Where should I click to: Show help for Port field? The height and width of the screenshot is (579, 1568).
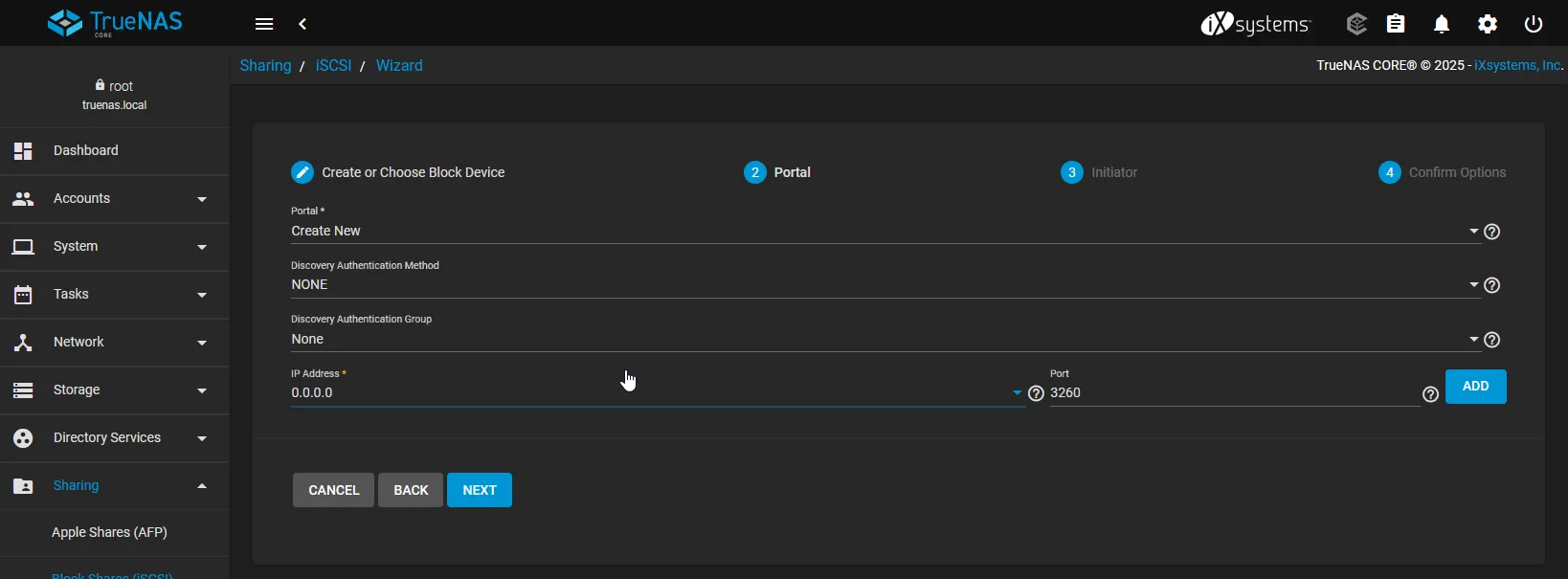(x=1430, y=394)
